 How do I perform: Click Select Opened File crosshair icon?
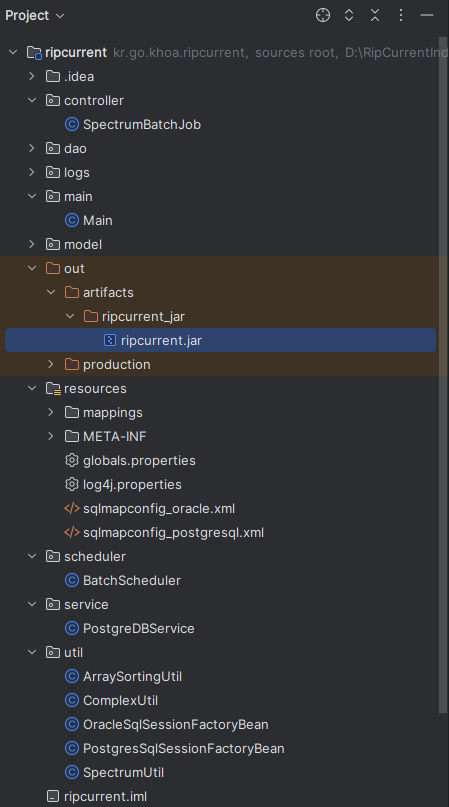point(323,15)
